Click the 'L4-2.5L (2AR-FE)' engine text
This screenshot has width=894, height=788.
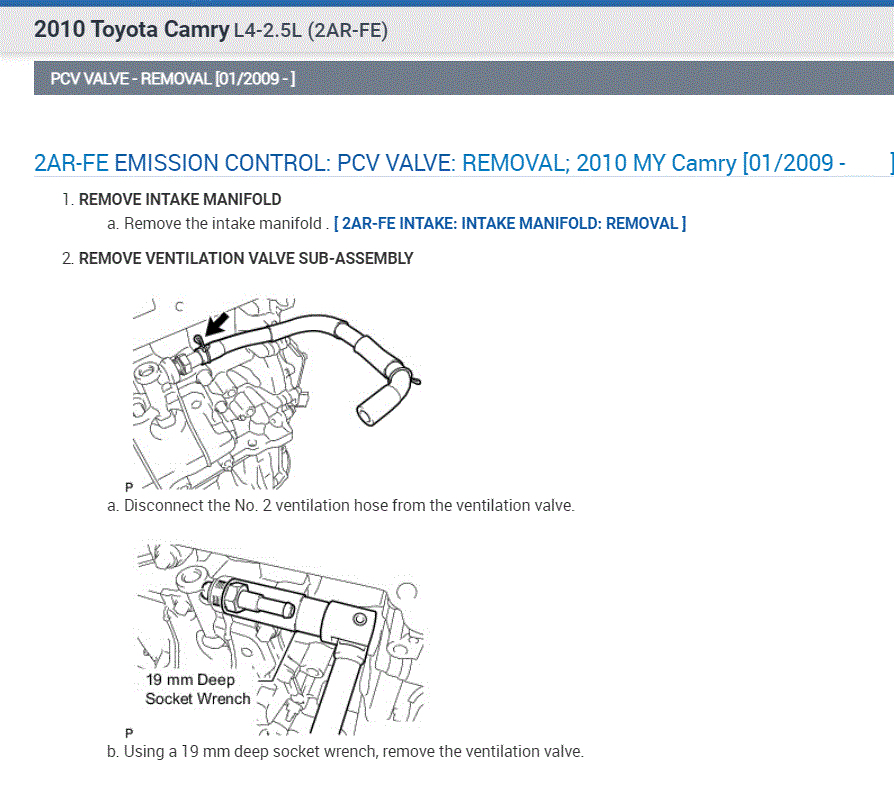coord(311,30)
